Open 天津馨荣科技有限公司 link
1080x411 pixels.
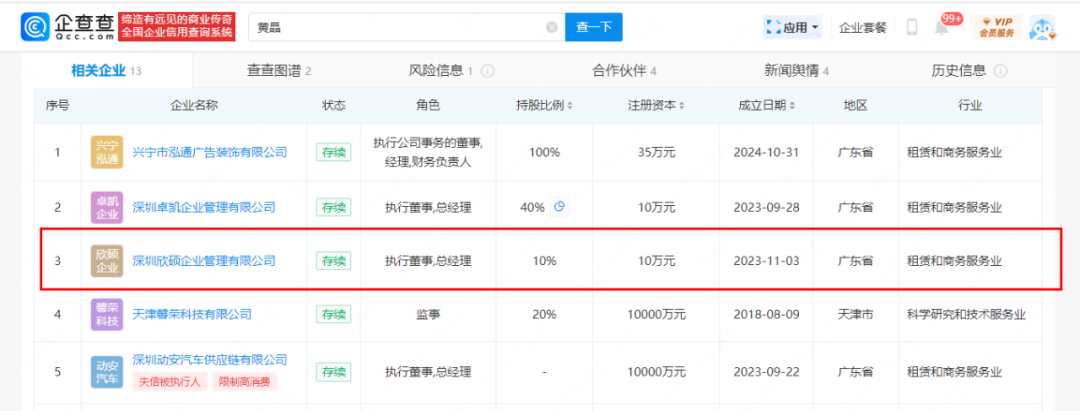[191, 315]
